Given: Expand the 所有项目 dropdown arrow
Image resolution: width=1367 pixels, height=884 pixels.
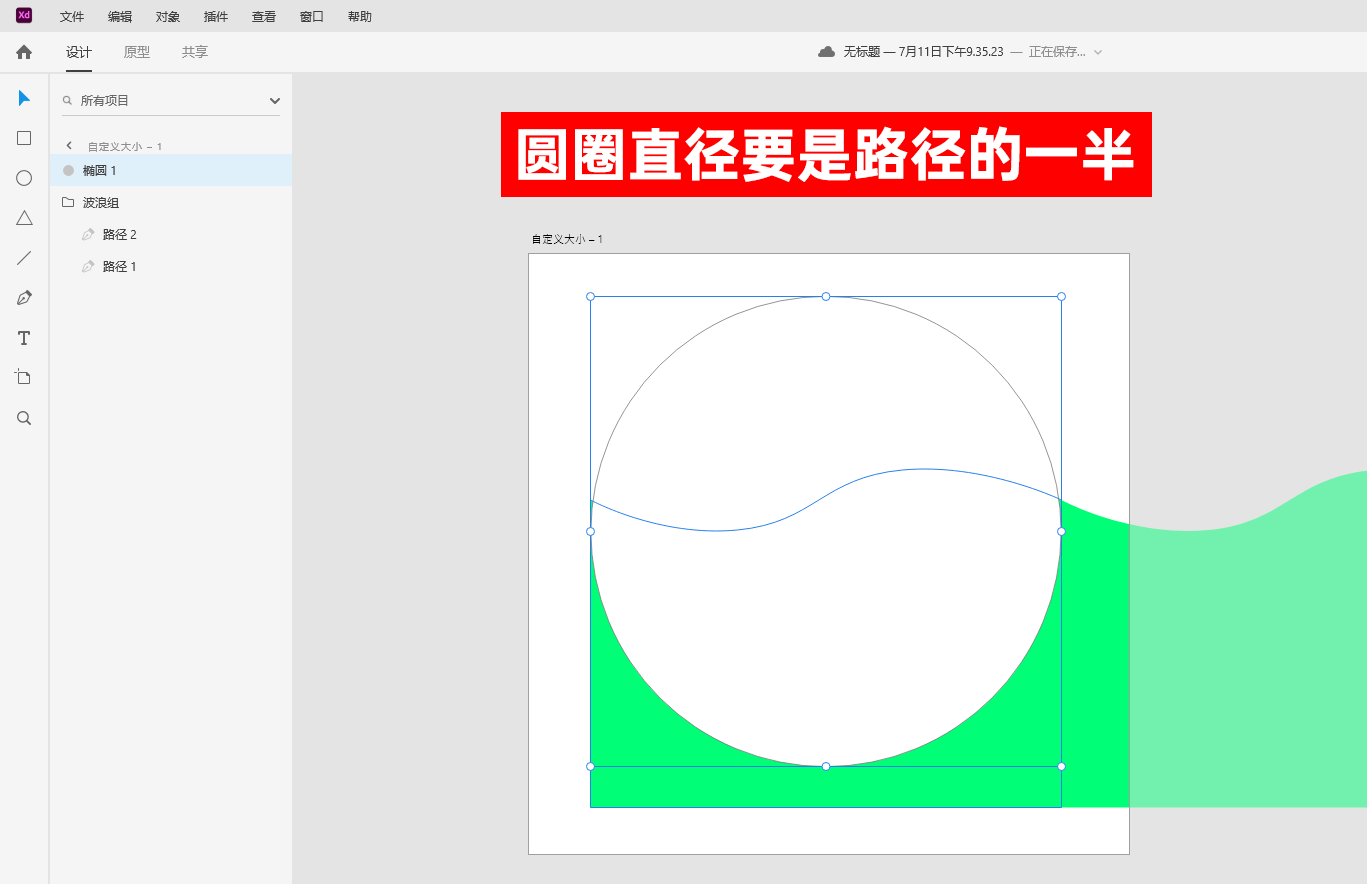Looking at the screenshot, I should pyautogui.click(x=275, y=100).
